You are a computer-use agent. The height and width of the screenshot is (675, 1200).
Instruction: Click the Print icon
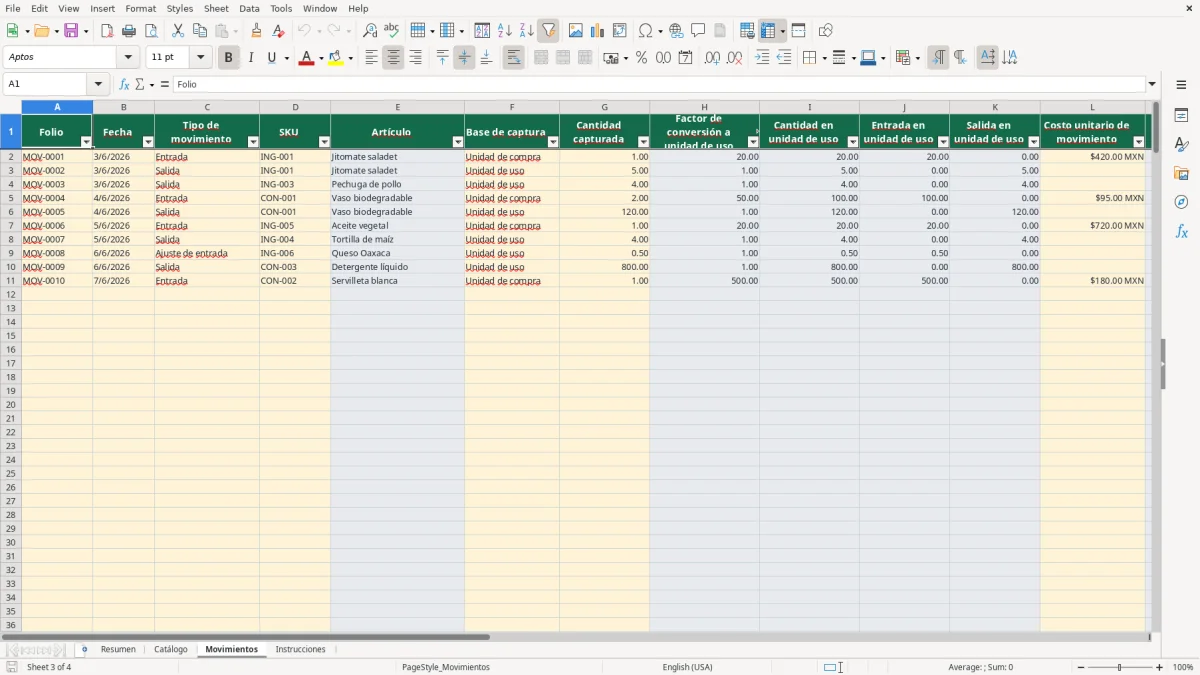click(x=129, y=31)
